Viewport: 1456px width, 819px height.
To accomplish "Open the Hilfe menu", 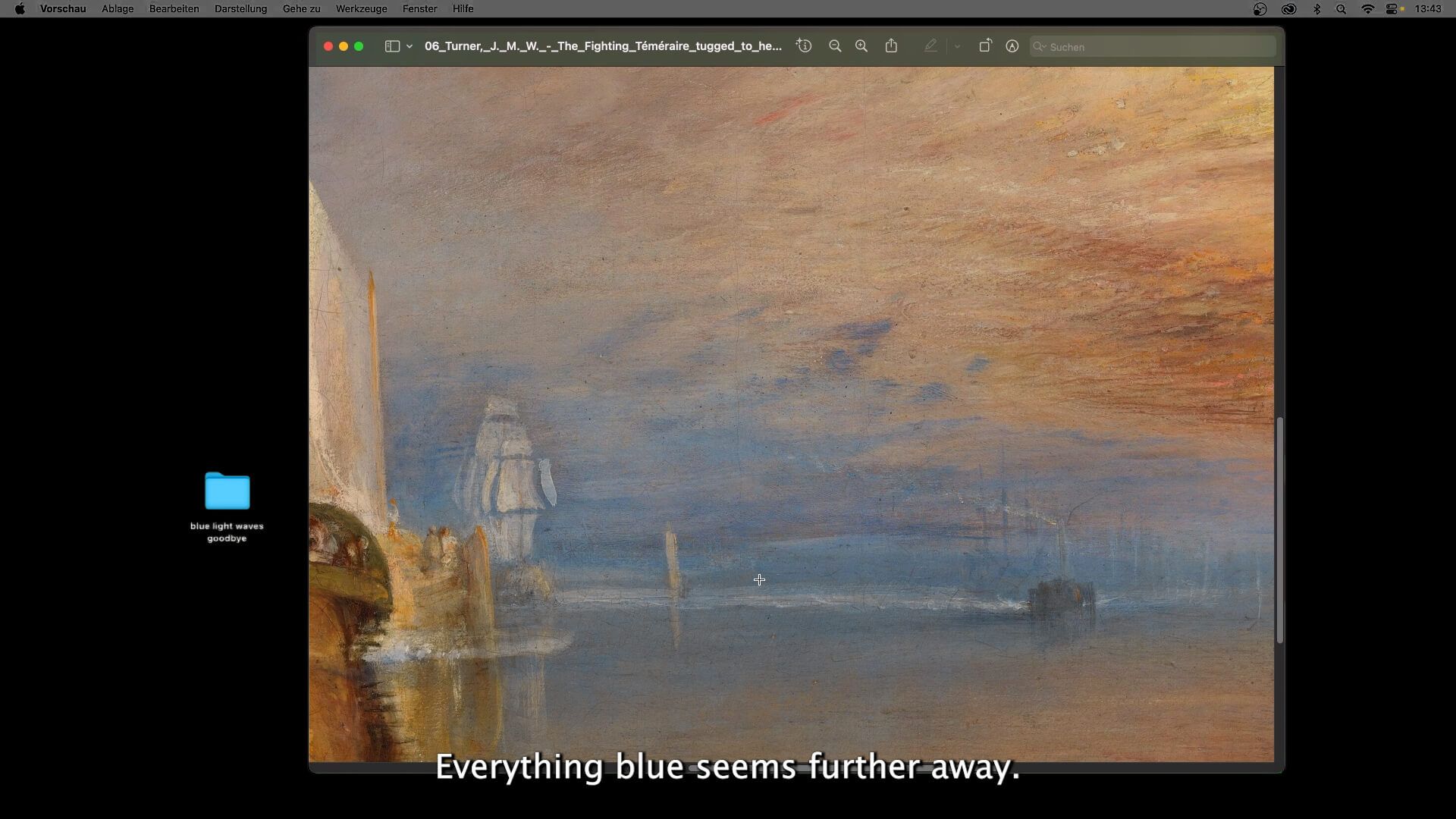I will (x=463, y=9).
